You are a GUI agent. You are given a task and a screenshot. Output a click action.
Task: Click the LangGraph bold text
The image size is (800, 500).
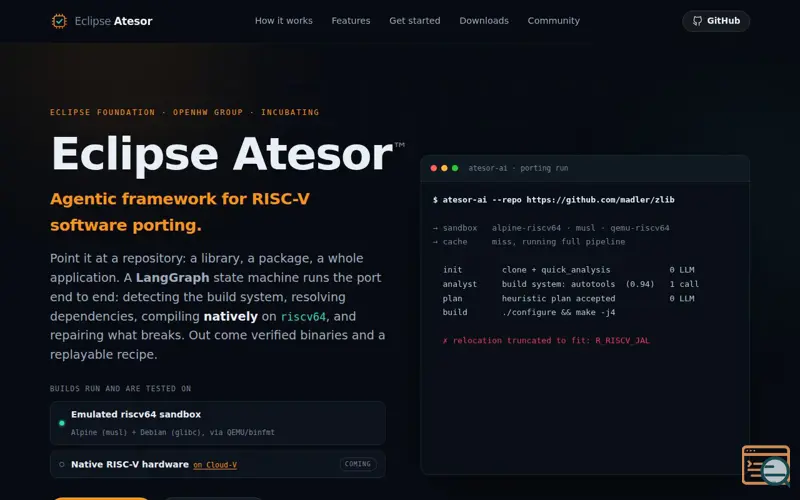tap(172, 278)
